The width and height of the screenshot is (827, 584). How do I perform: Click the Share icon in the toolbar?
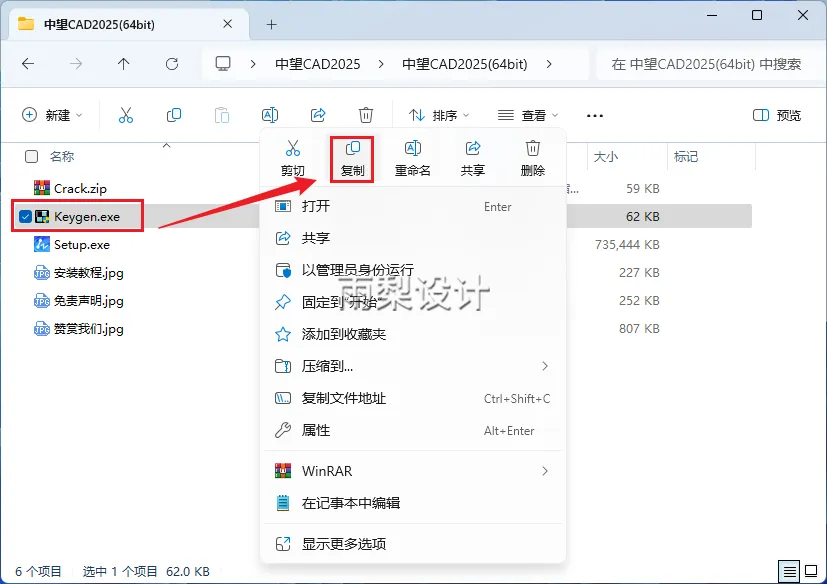[318, 115]
